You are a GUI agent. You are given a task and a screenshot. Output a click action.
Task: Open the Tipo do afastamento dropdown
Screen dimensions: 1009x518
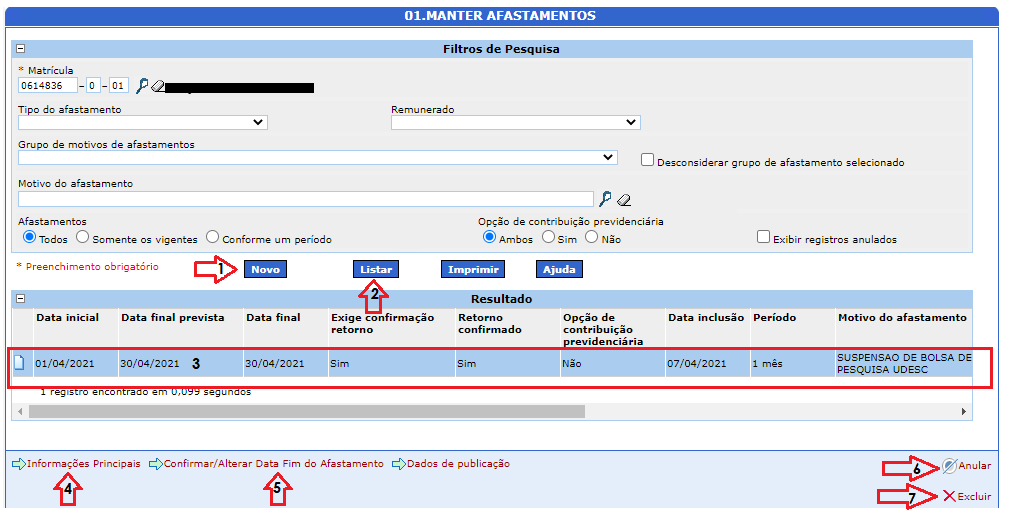143,122
